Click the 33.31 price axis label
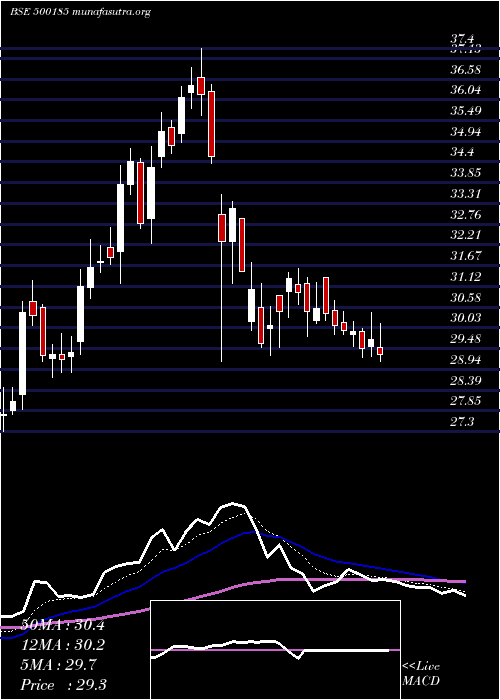The height and width of the screenshot is (700, 500). pos(466,194)
